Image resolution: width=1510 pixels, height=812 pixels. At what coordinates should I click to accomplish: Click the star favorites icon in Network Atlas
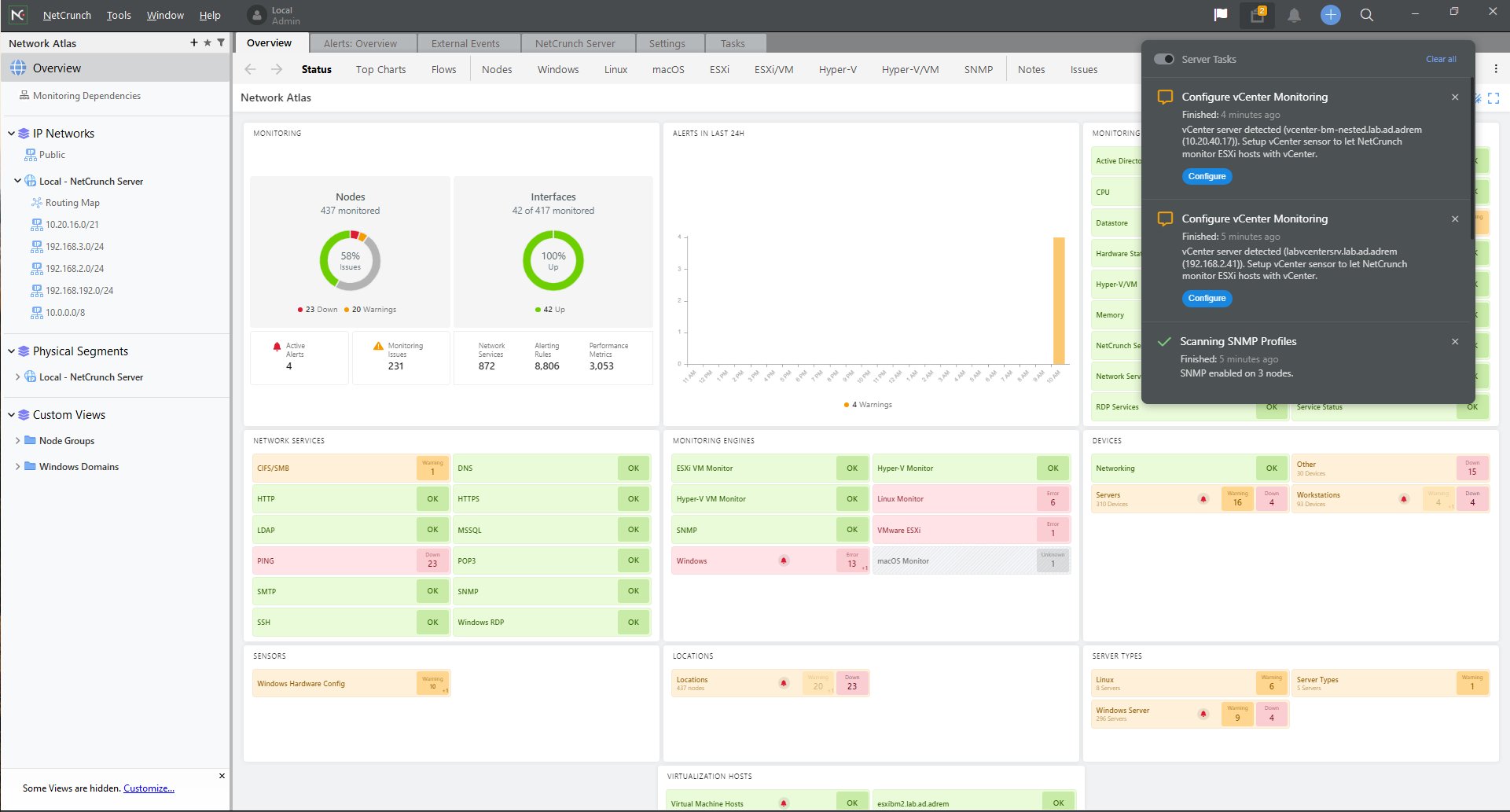pos(208,42)
